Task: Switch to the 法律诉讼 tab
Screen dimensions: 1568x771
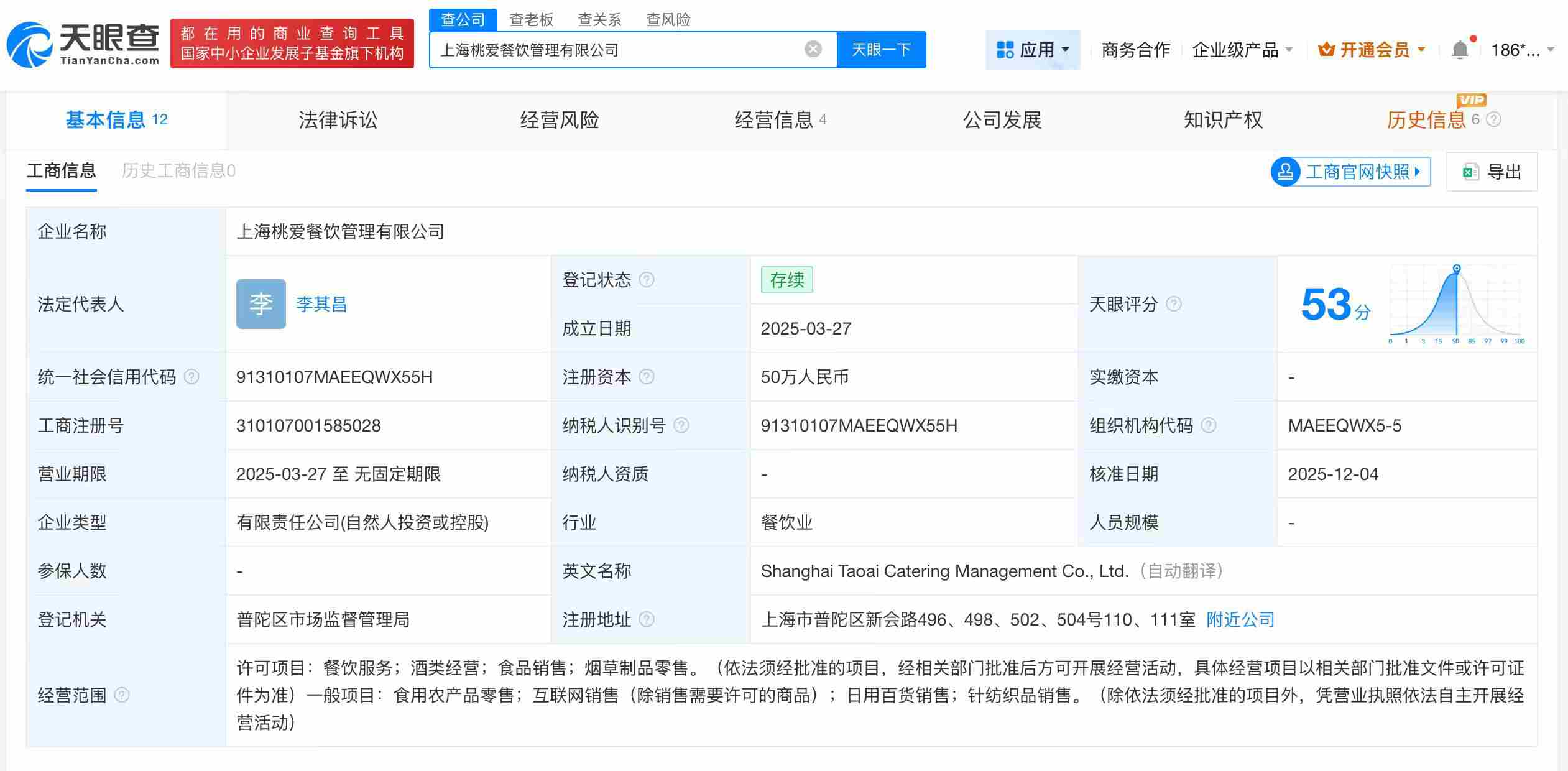Action: point(338,120)
